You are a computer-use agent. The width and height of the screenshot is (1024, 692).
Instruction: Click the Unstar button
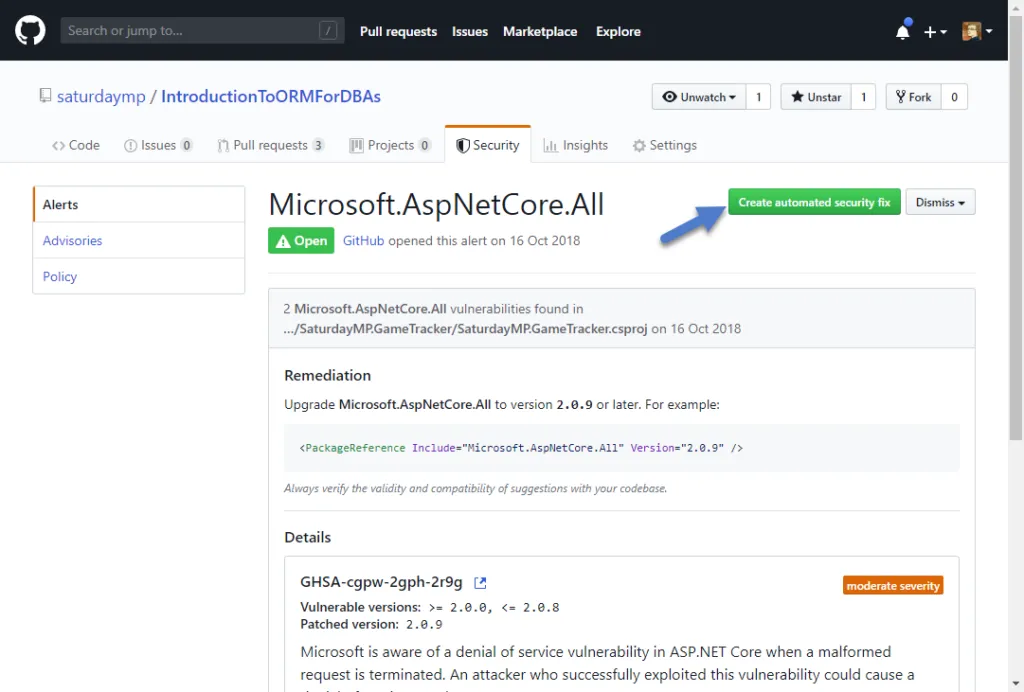(816, 97)
